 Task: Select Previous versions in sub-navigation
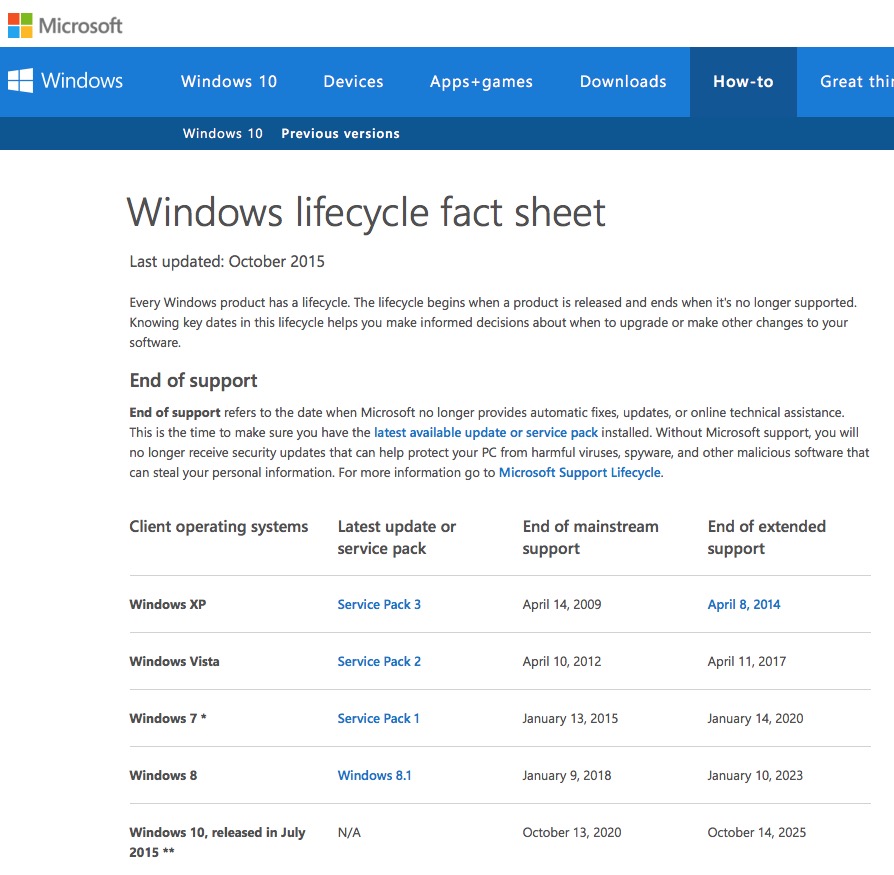coord(340,133)
